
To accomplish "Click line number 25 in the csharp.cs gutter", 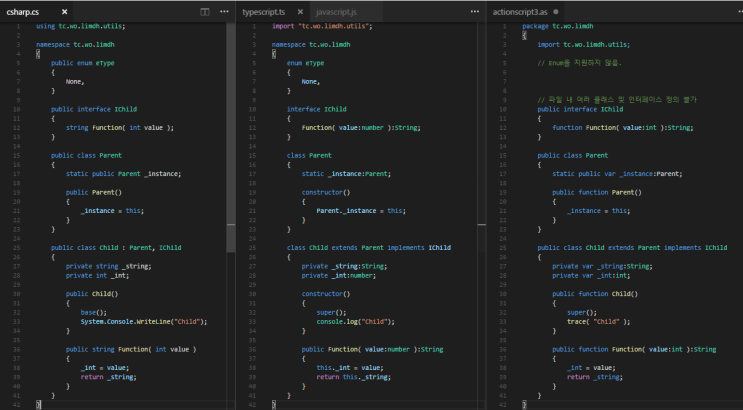I will click(x=17, y=247).
